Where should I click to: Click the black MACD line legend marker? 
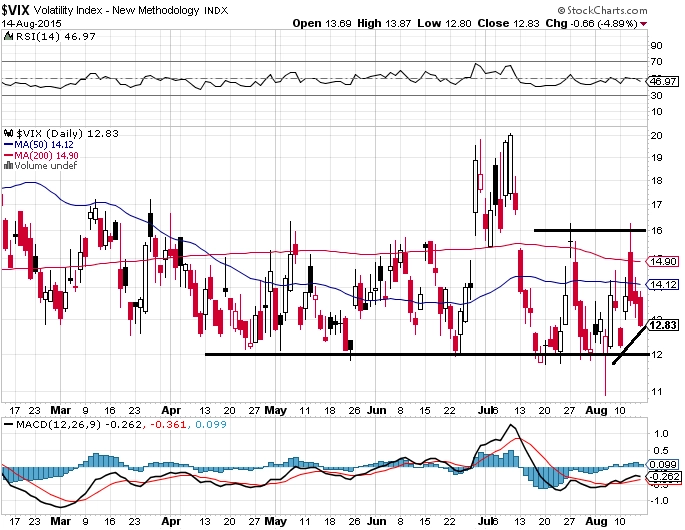8,424
